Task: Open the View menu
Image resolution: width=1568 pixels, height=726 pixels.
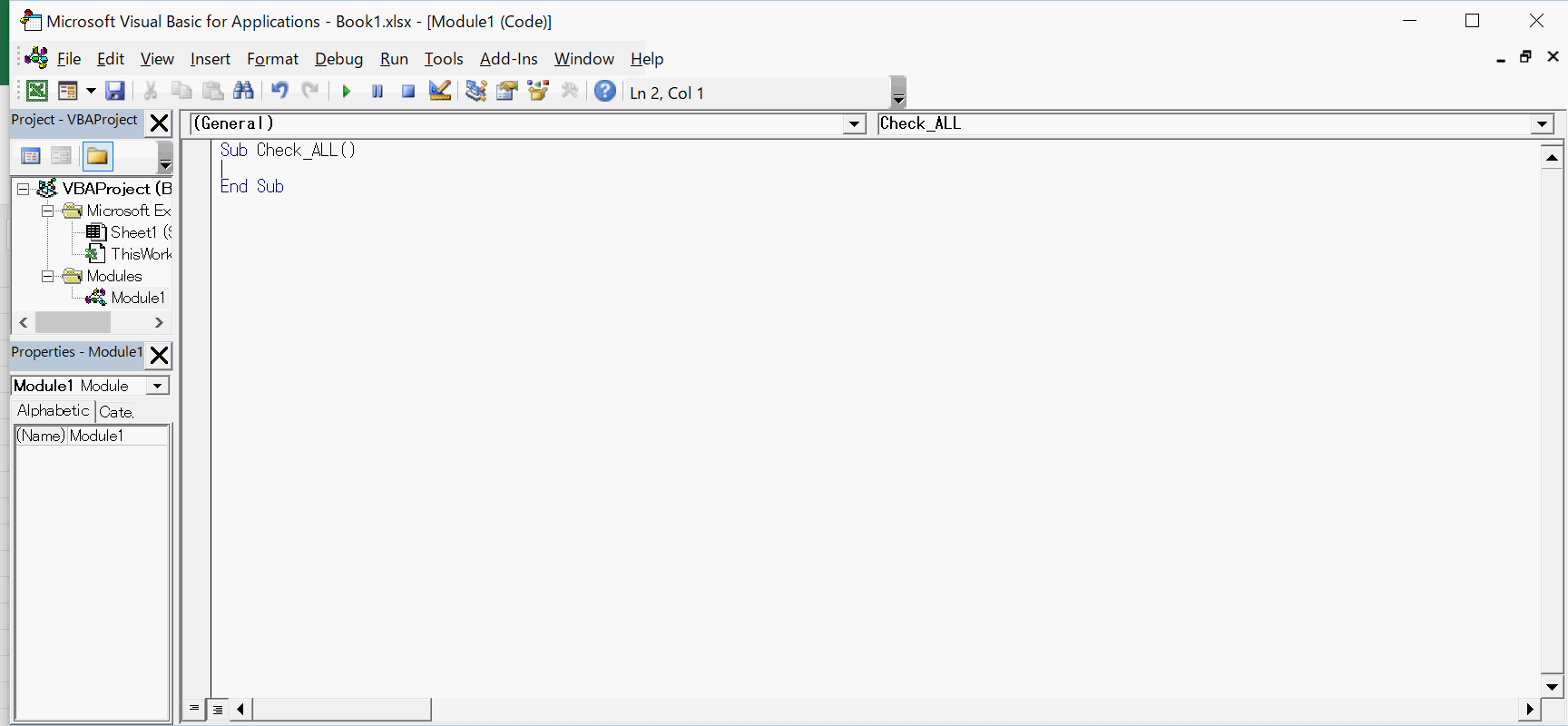Action: tap(157, 59)
